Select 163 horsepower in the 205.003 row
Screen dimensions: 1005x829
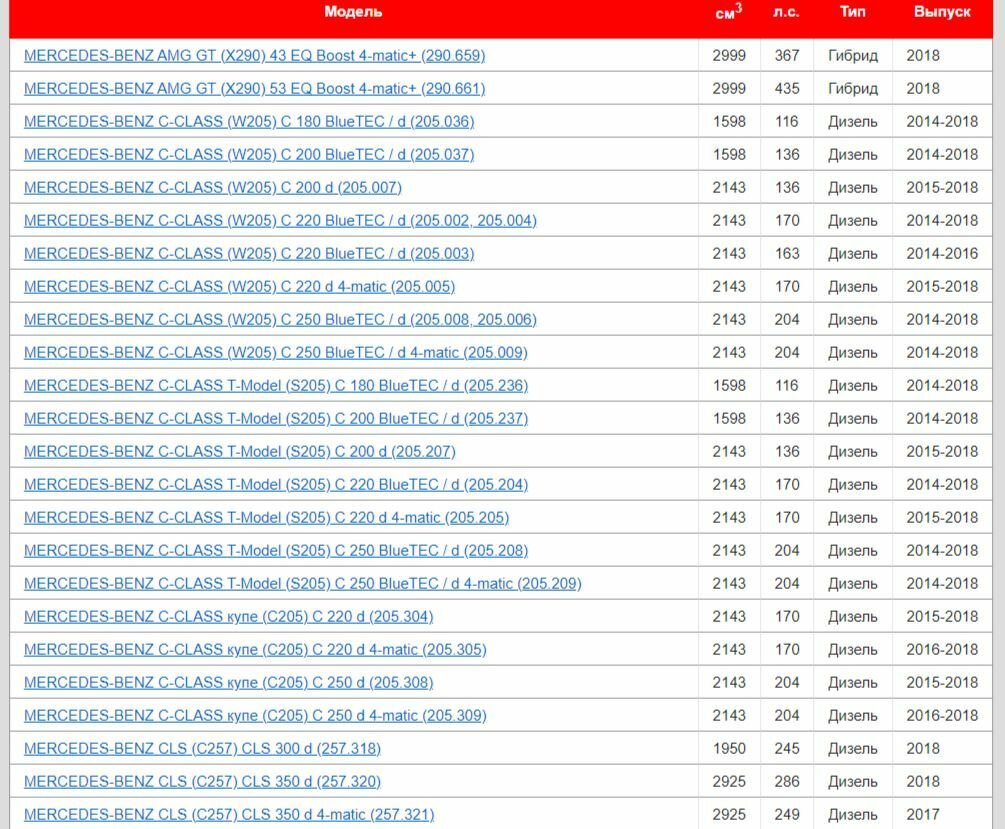[x=786, y=254]
